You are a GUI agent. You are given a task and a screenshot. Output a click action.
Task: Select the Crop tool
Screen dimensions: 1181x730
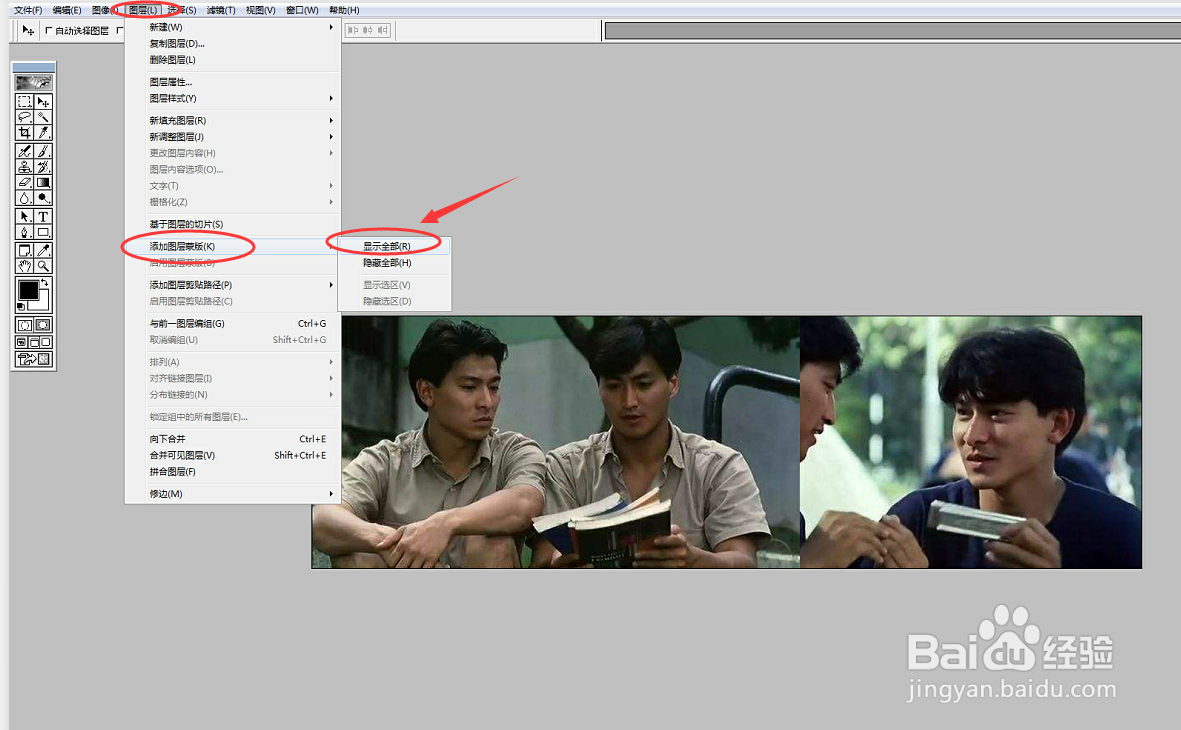click(24, 133)
